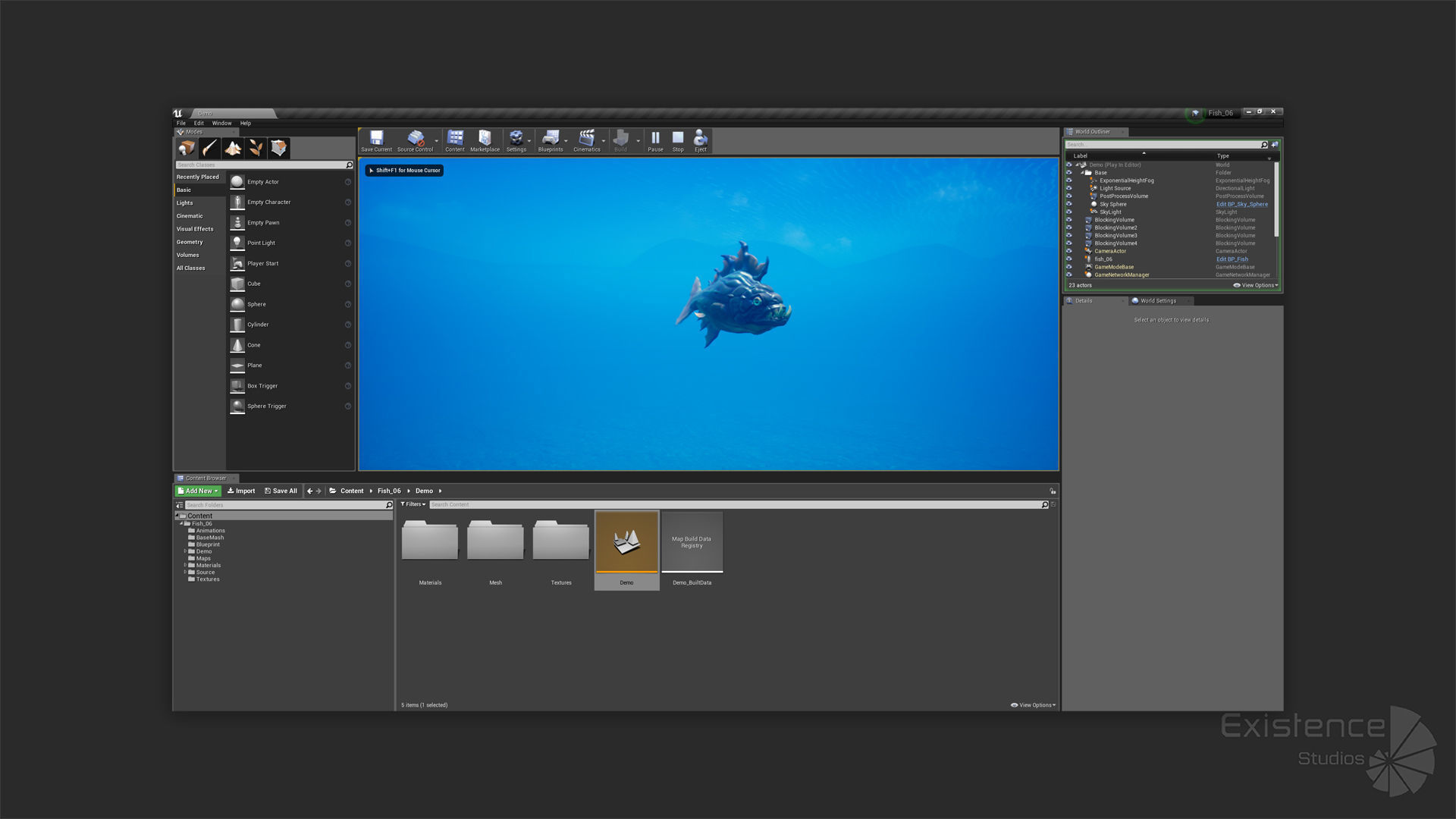Viewport: 1456px width, 819px height.
Task: Select the Demo map asset thumbnail
Action: click(626, 542)
